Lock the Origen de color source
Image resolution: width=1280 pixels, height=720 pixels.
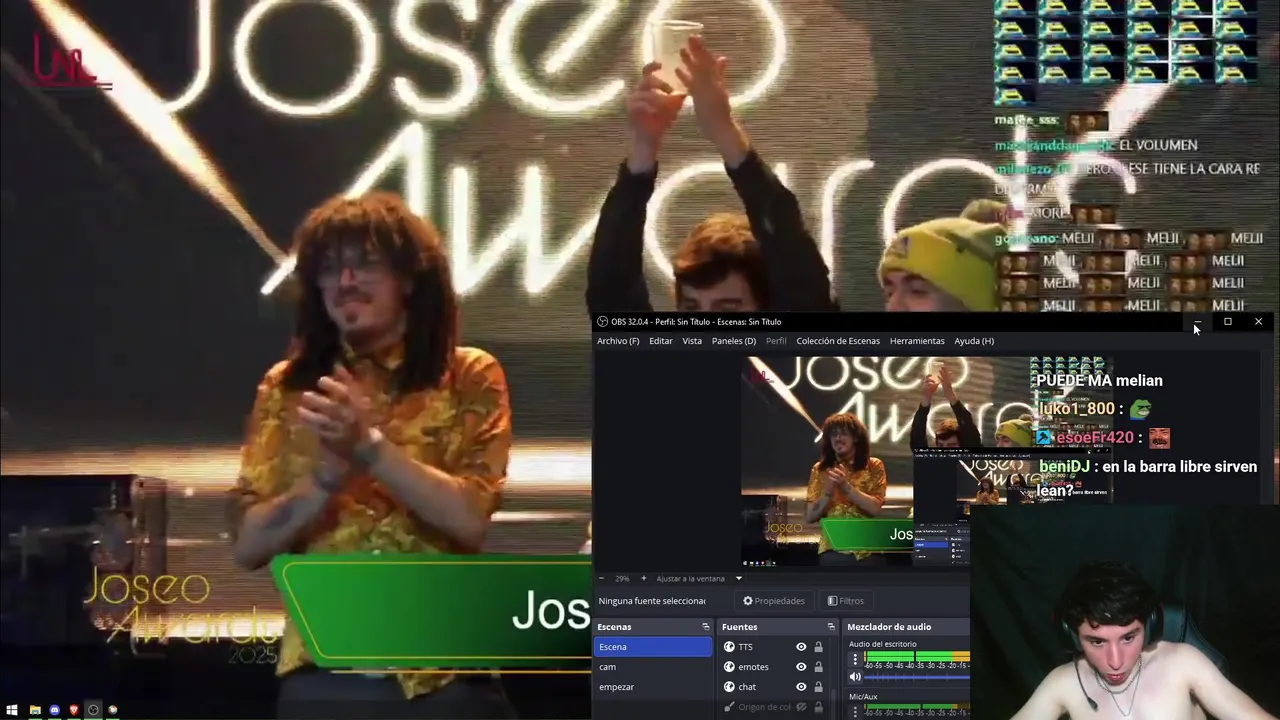click(818, 707)
